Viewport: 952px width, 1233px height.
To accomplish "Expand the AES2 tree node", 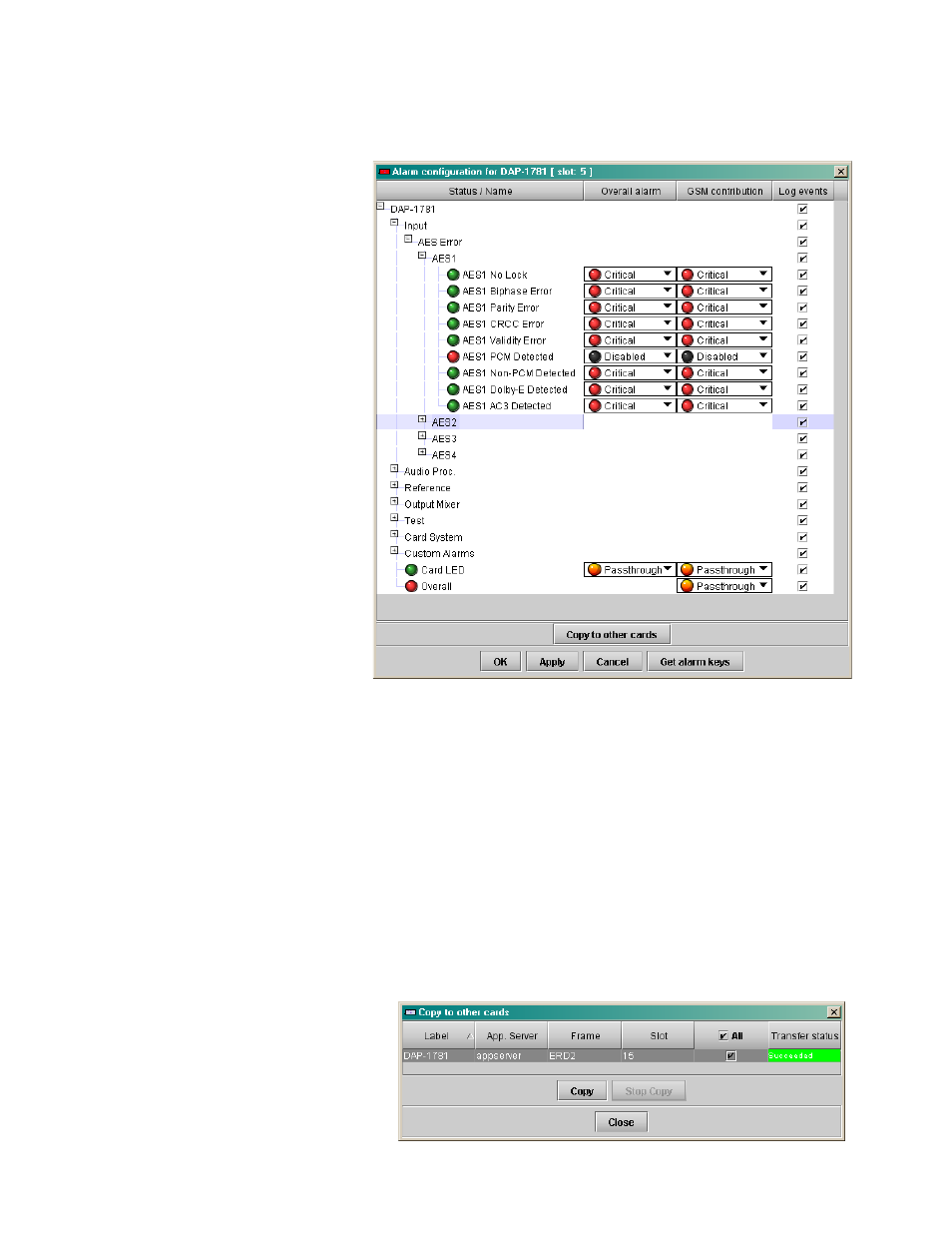I will (x=422, y=419).
